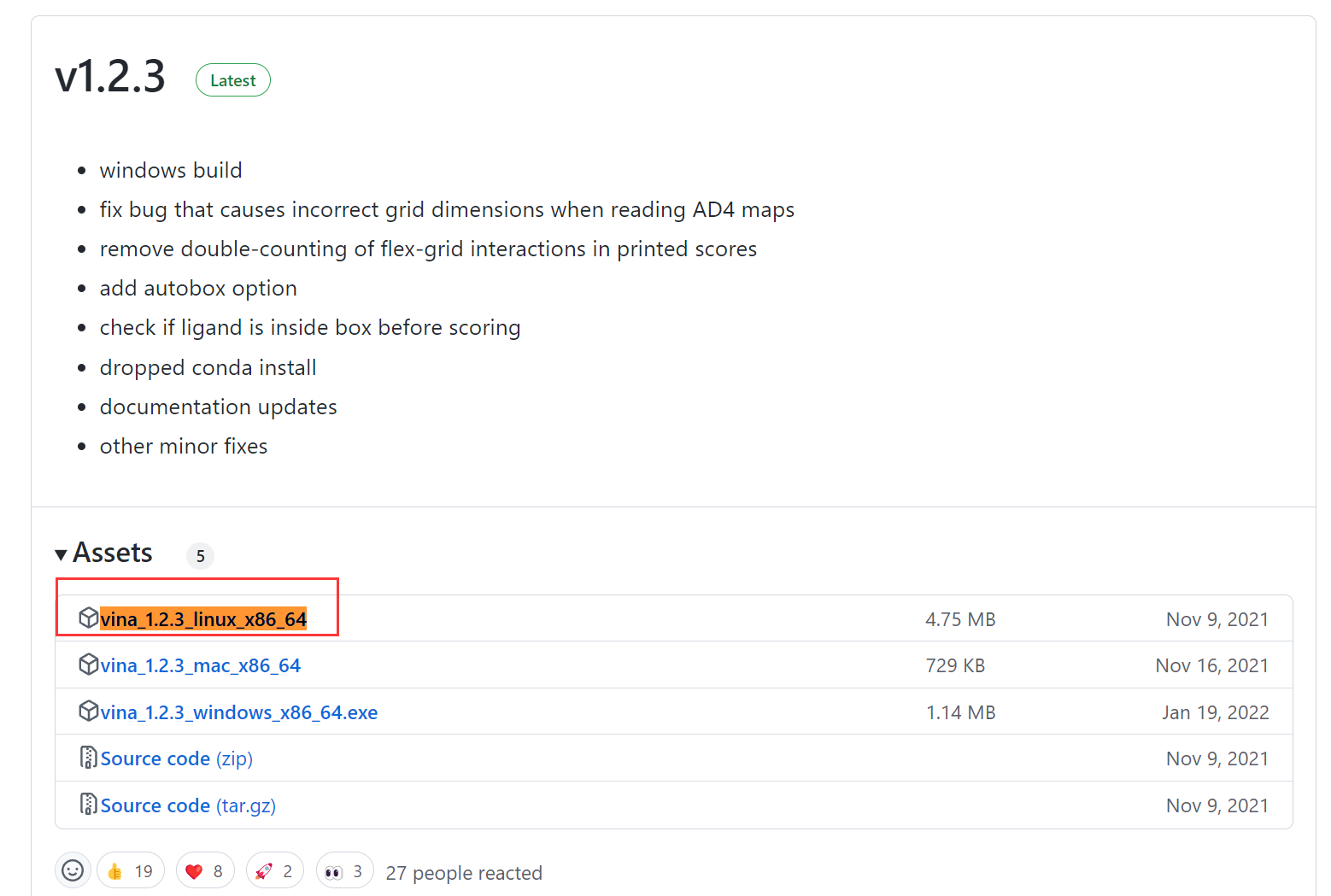This screenshot has height=896, width=1331.
Task: Click "check if ligand is inside box" bullet
Action: tap(309, 328)
